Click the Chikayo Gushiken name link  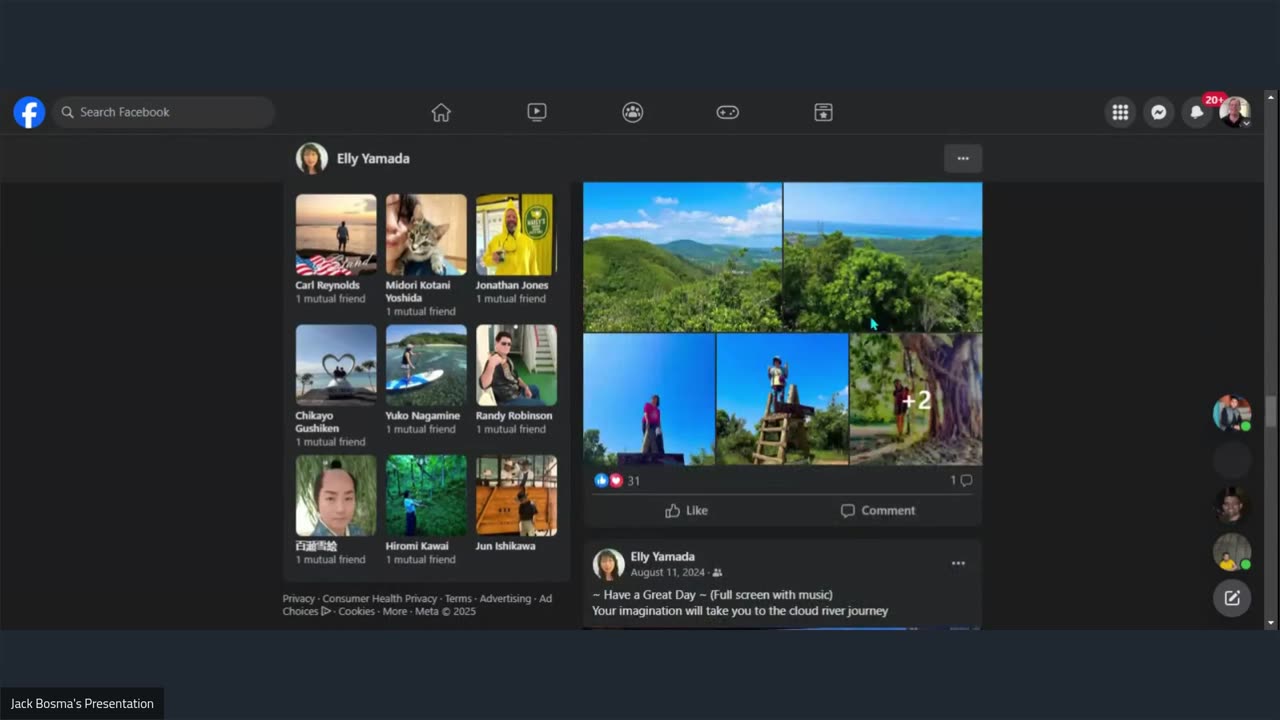tap(317, 422)
